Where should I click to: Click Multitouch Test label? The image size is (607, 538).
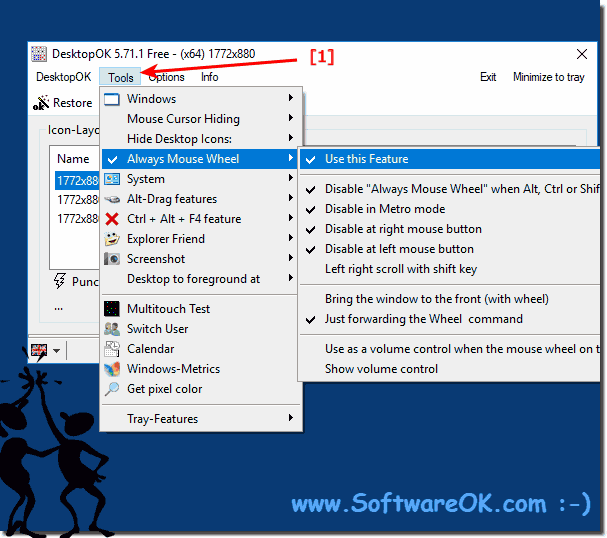tap(168, 309)
